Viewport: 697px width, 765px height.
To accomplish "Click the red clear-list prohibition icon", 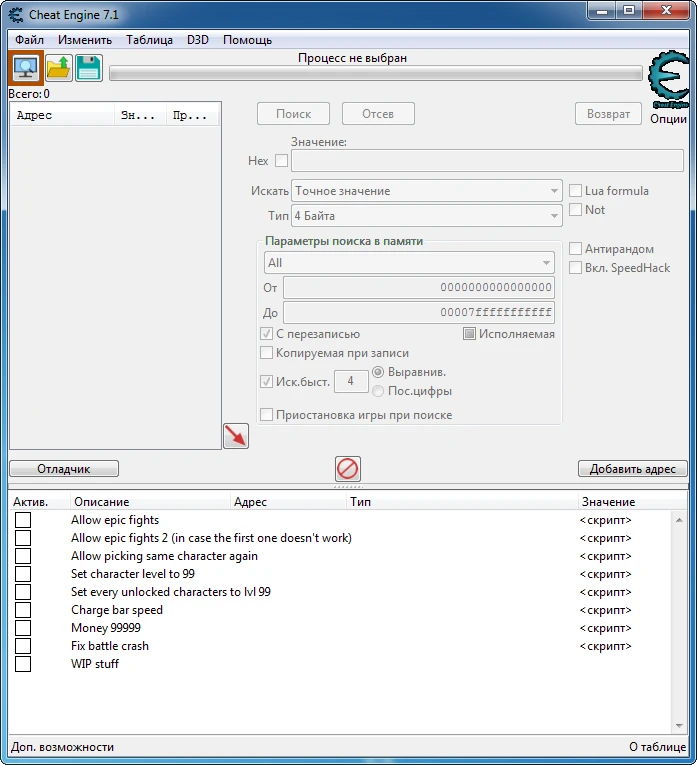I will coord(348,469).
